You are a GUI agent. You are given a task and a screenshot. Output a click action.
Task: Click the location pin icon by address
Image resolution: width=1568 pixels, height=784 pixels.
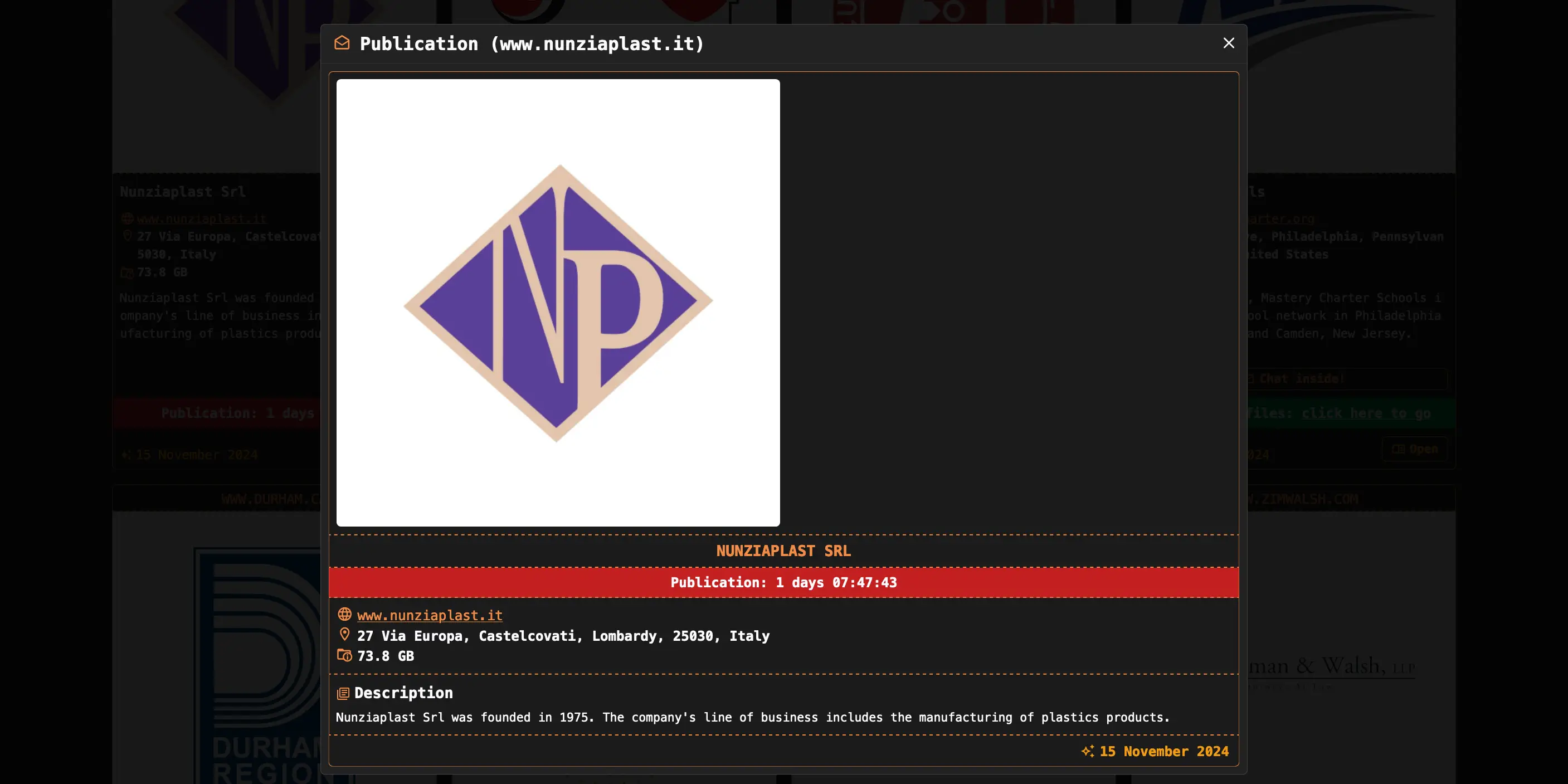point(344,634)
